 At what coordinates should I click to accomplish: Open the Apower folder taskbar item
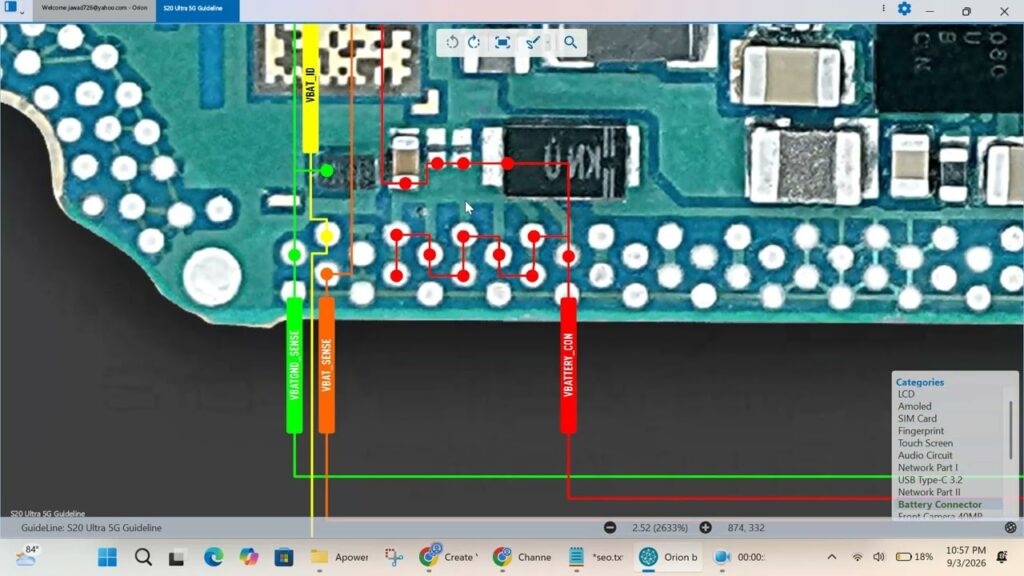click(x=338, y=557)
